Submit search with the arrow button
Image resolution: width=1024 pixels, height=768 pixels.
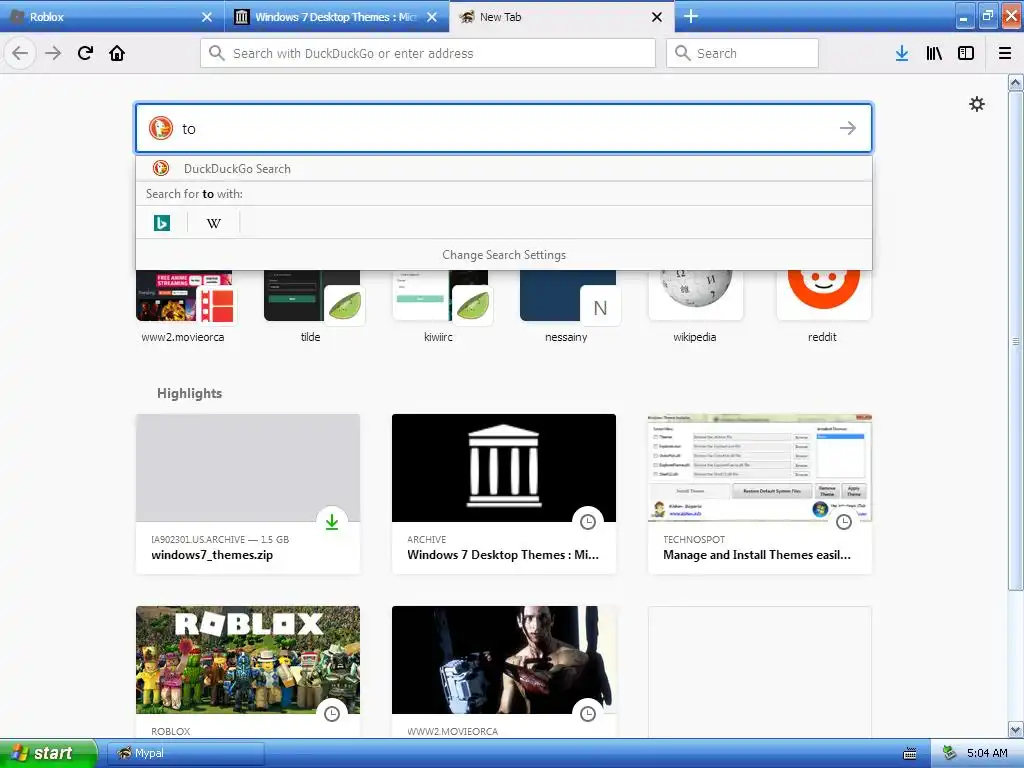point(848,128)
